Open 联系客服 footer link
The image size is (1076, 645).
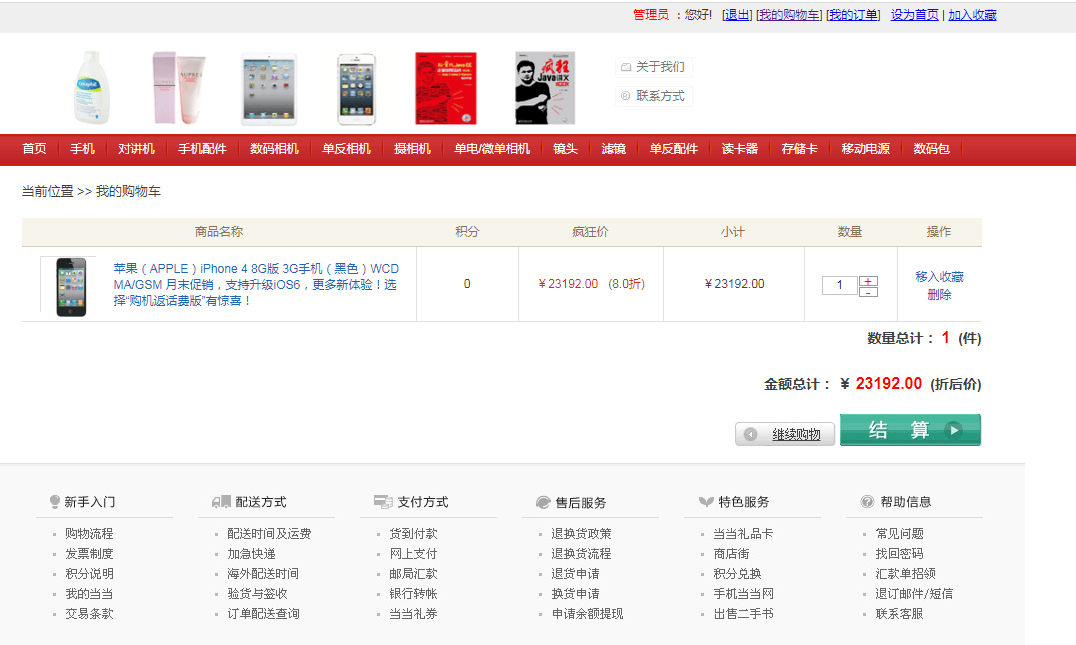click(900, 613)
